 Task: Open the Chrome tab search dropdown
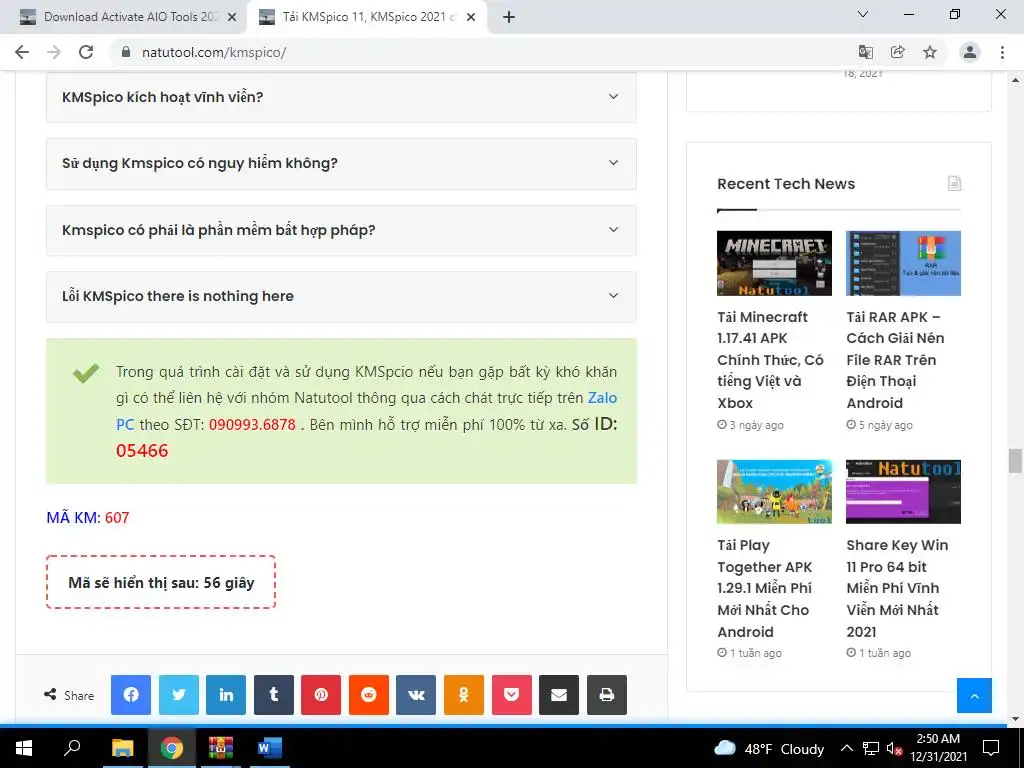pos(862,14)
